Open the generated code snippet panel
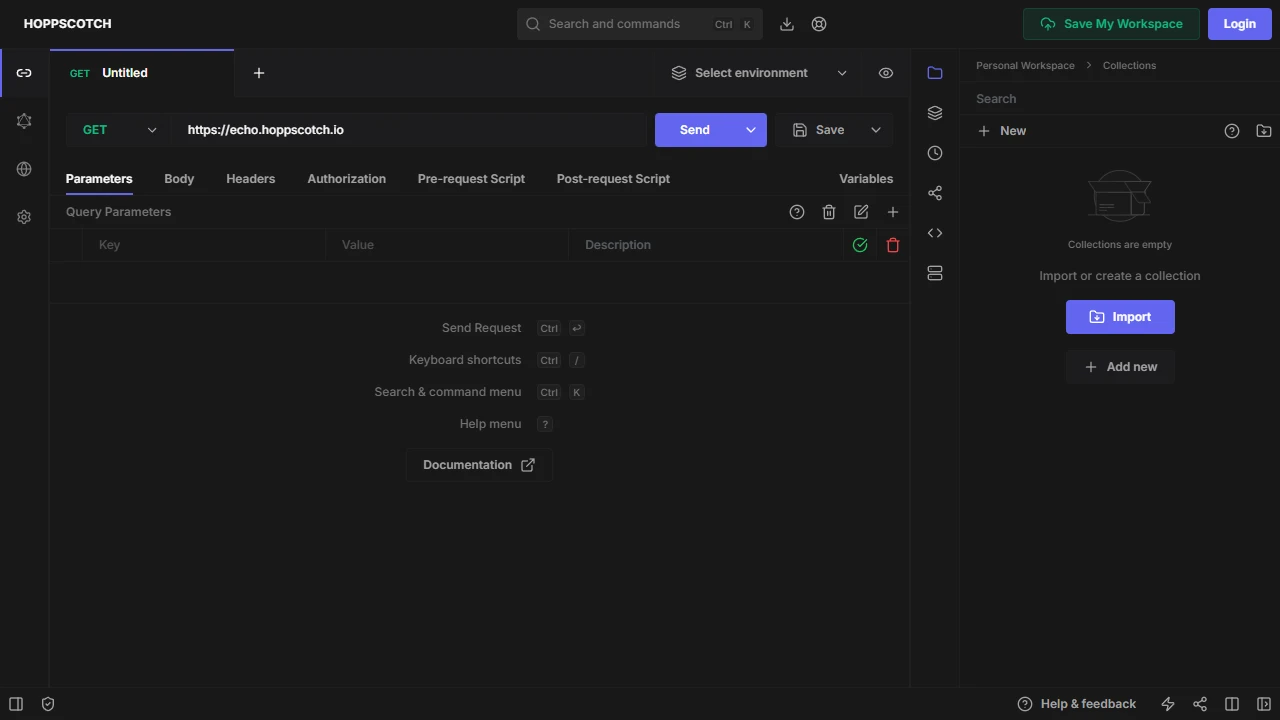Screen dimensions: 1280x720 (x=934, y=232)
